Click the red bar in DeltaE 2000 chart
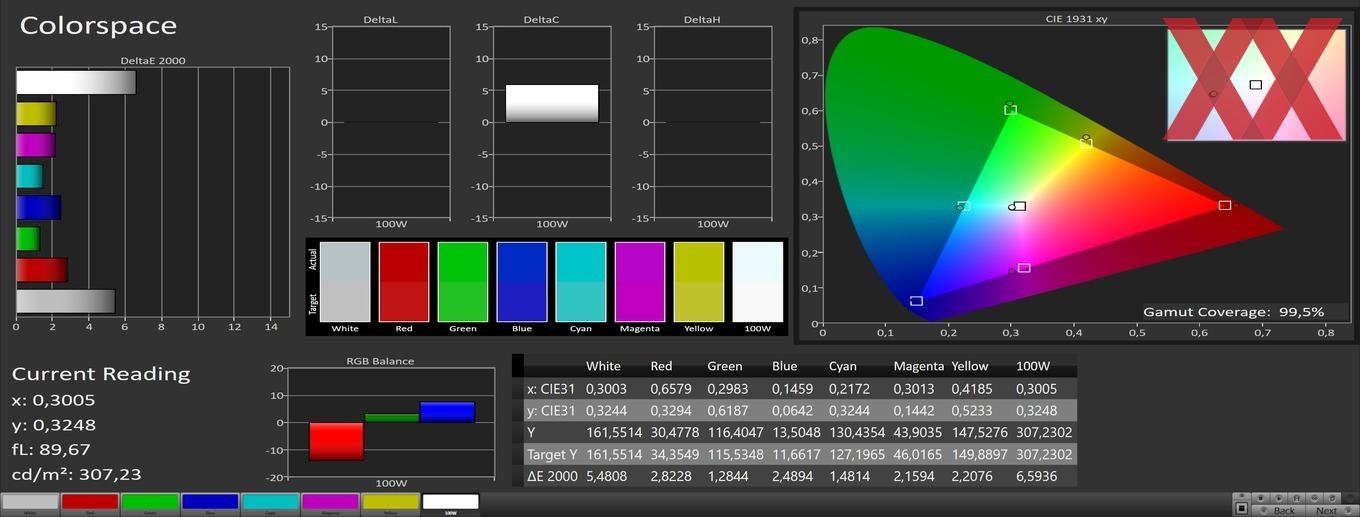Image resolution: width=1360 pixels, height=517 pixels. click(x=42, y=270)
